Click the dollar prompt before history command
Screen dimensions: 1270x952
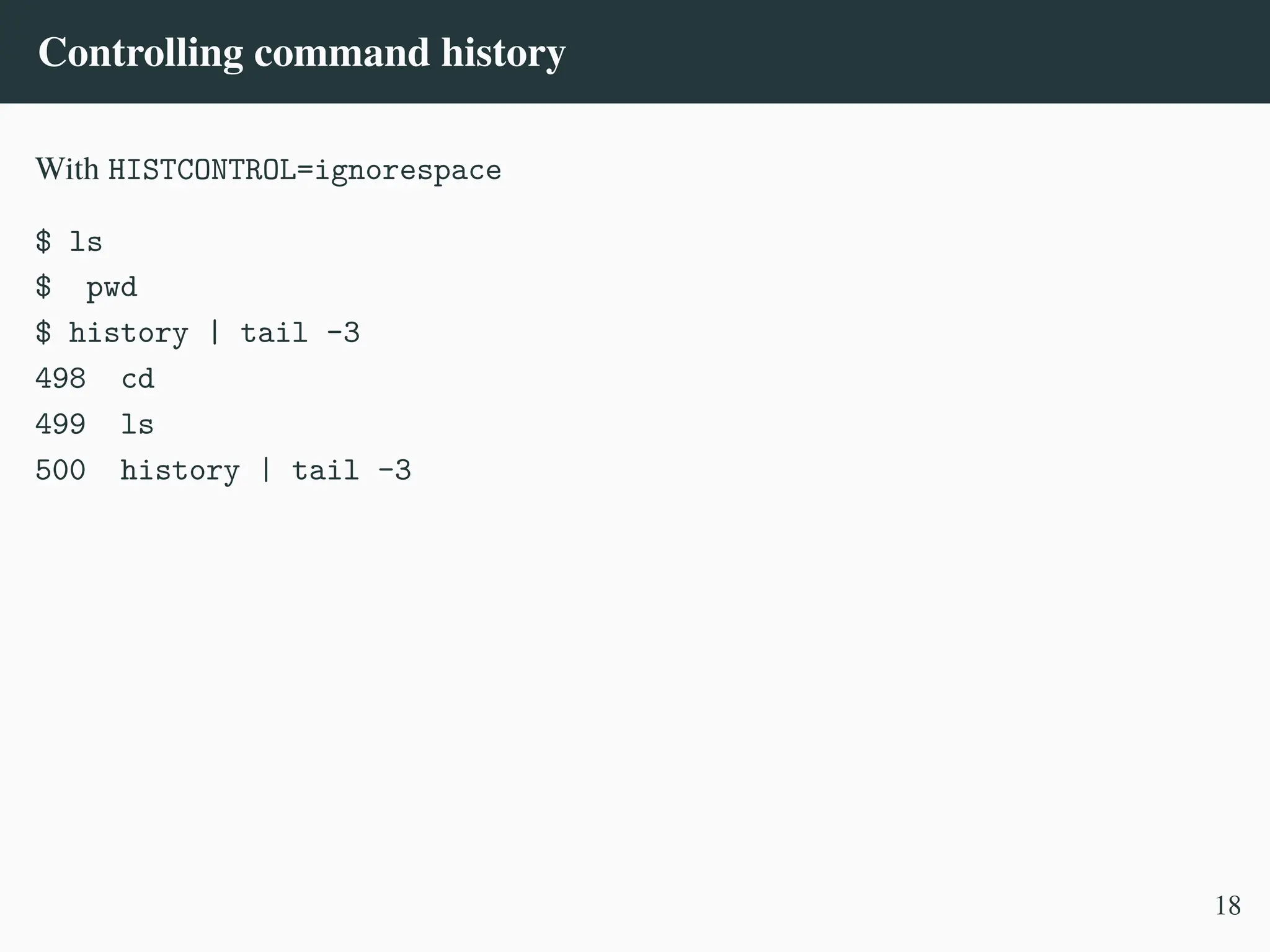(x=43, y=333)
